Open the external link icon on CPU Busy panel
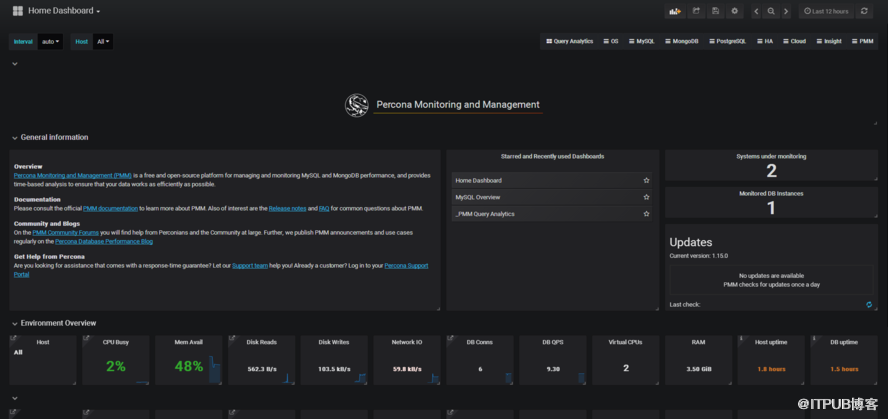Image resolution: width=888 pixels, height=419 pixels. point(86,339)
